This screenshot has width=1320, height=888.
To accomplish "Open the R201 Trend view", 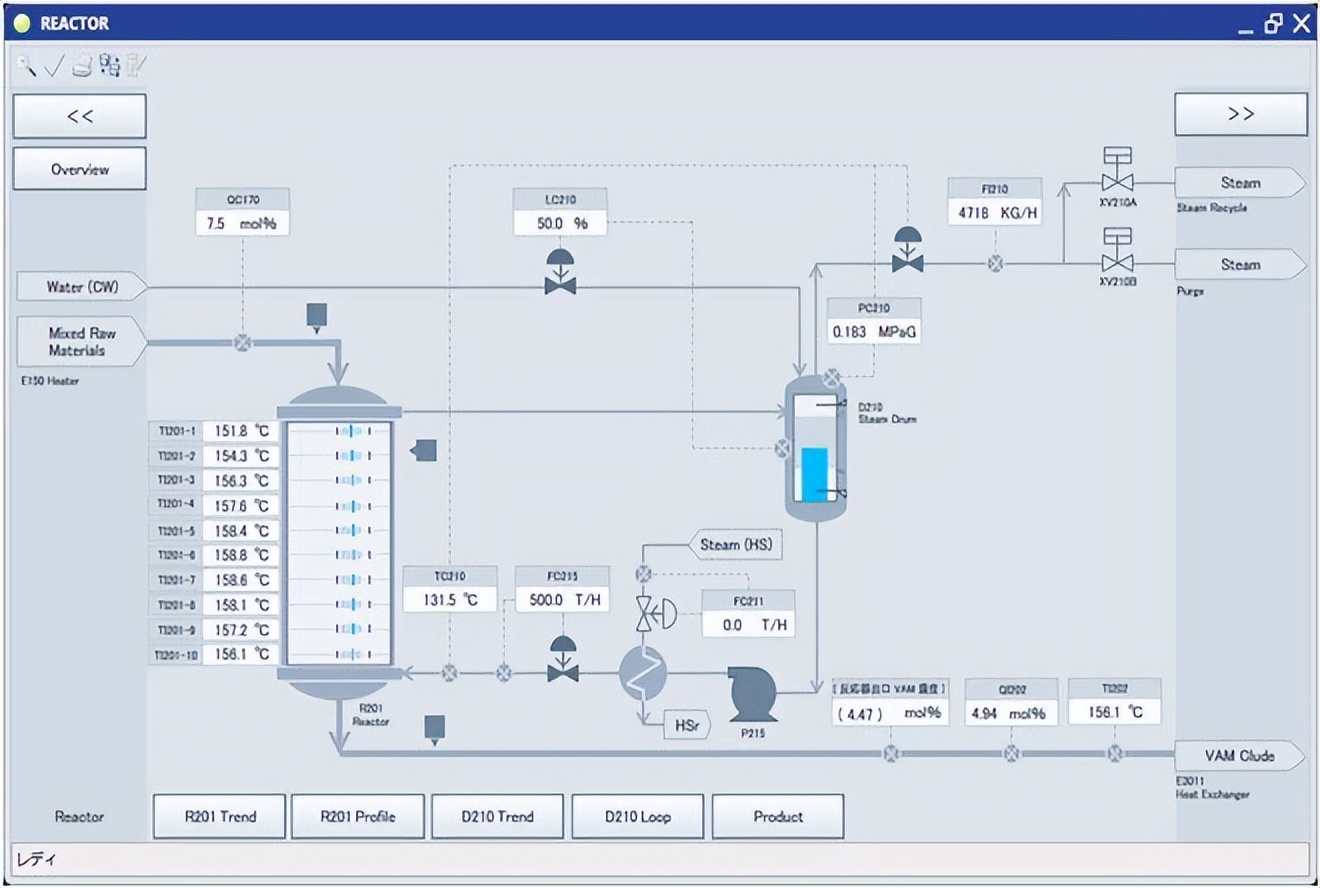I will (x=219, y=817).
